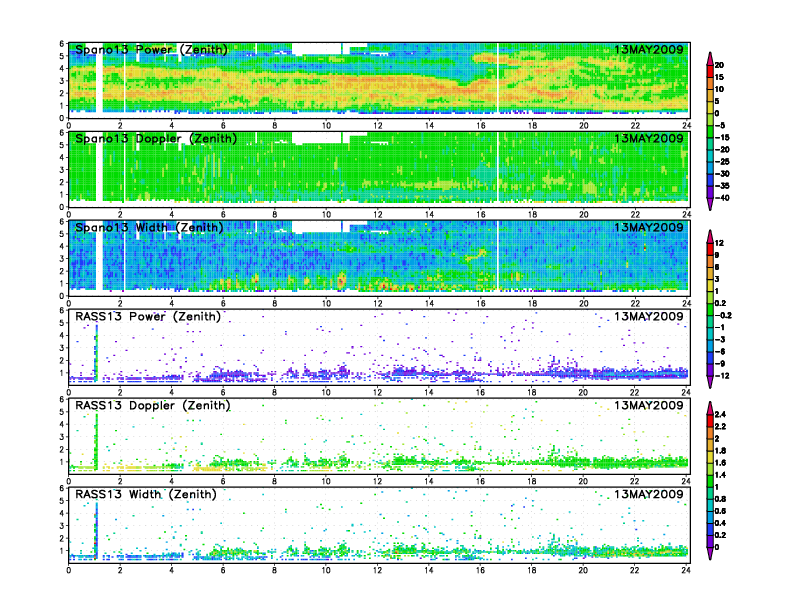
Task: Click the '-9' label on middle colorbar
Action: pyautogui.click(x=720, y=364)
